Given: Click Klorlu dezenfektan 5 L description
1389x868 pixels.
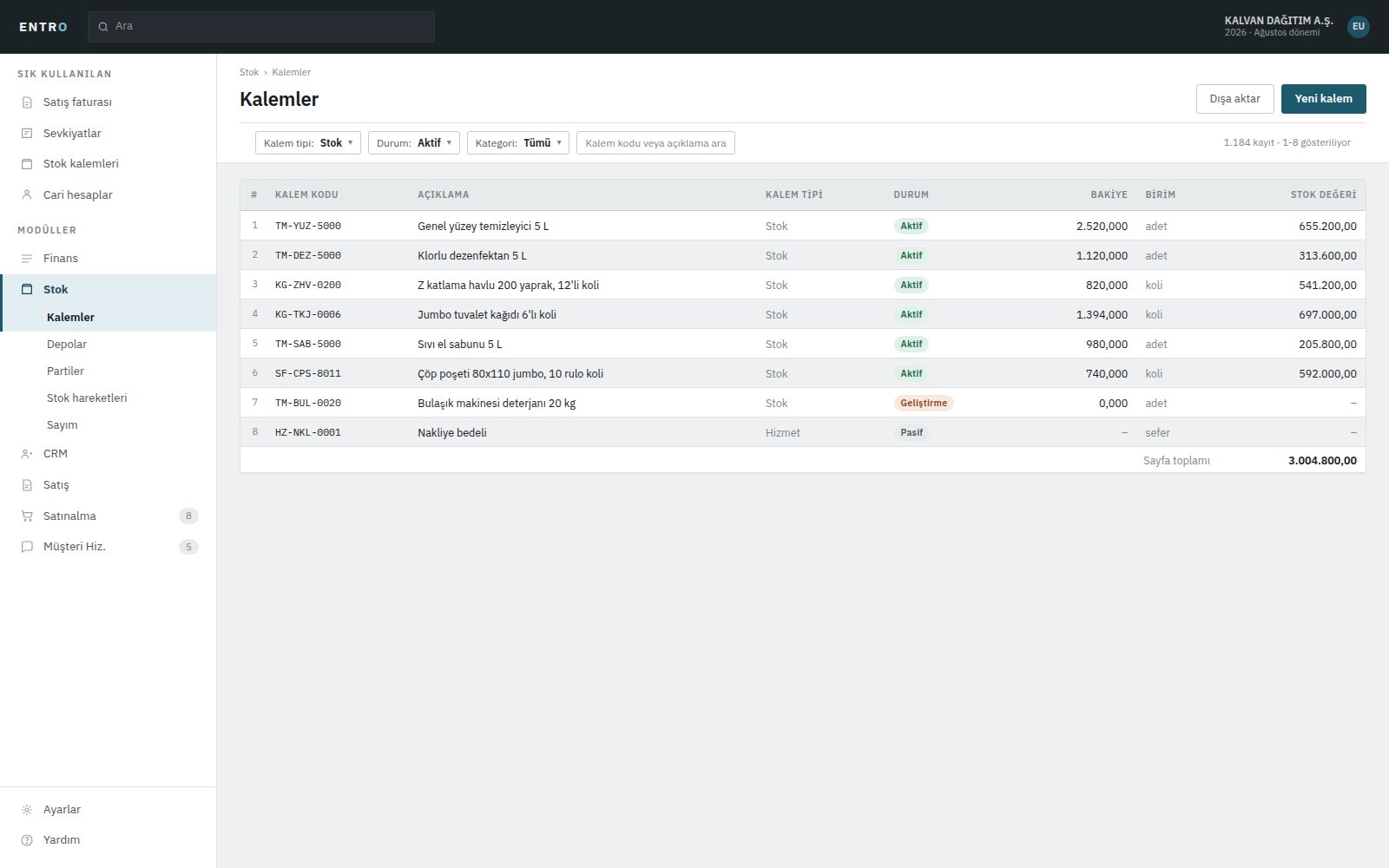Looking at the screenshot, I should 472,255.
